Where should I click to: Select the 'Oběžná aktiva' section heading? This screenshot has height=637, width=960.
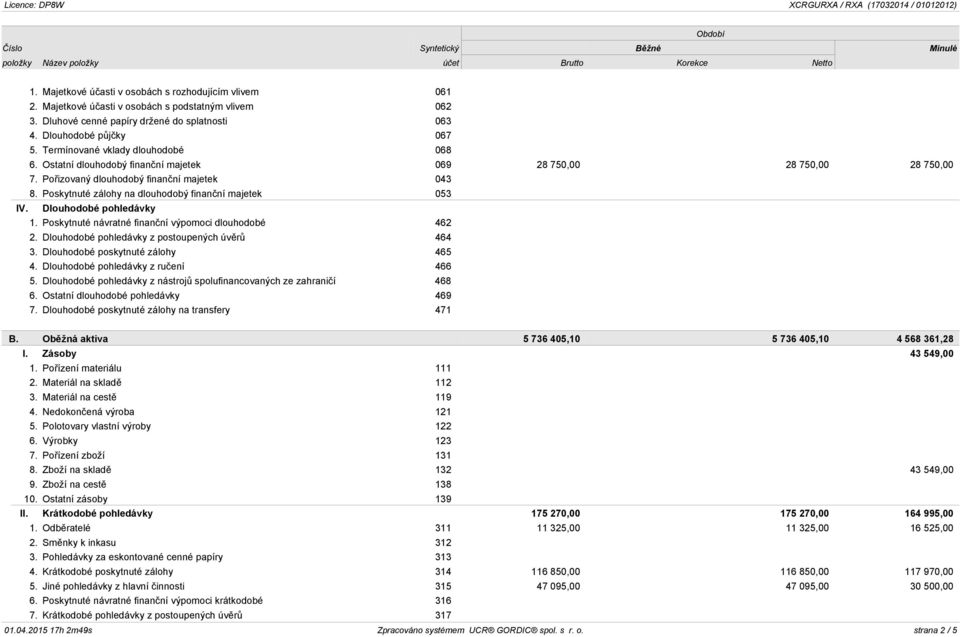coord(75,339)
